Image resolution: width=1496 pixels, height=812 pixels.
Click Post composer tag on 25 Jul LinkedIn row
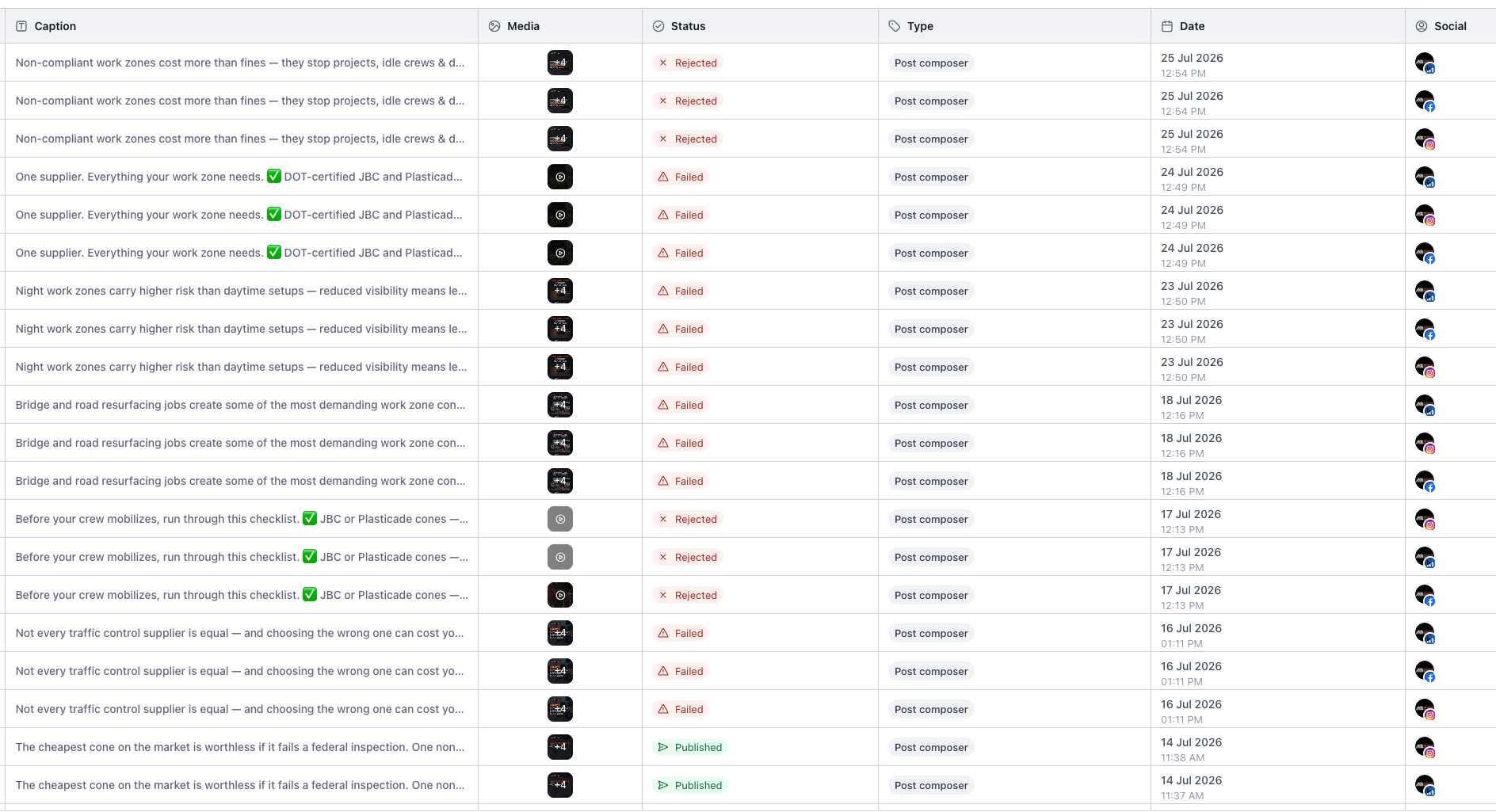pyautogui.click(x=931, y=63)
